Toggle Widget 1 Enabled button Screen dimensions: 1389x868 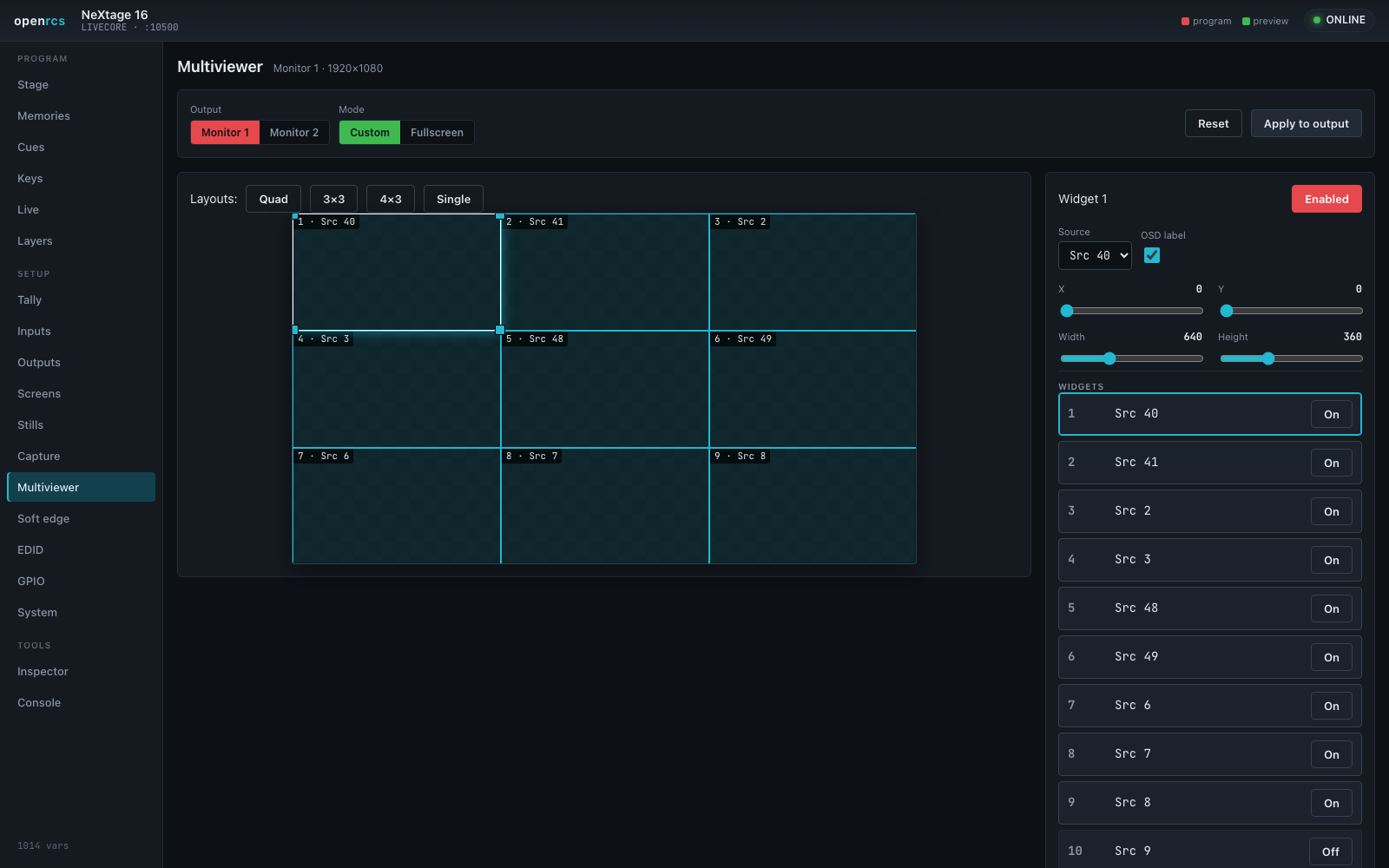coord(1326,199)
